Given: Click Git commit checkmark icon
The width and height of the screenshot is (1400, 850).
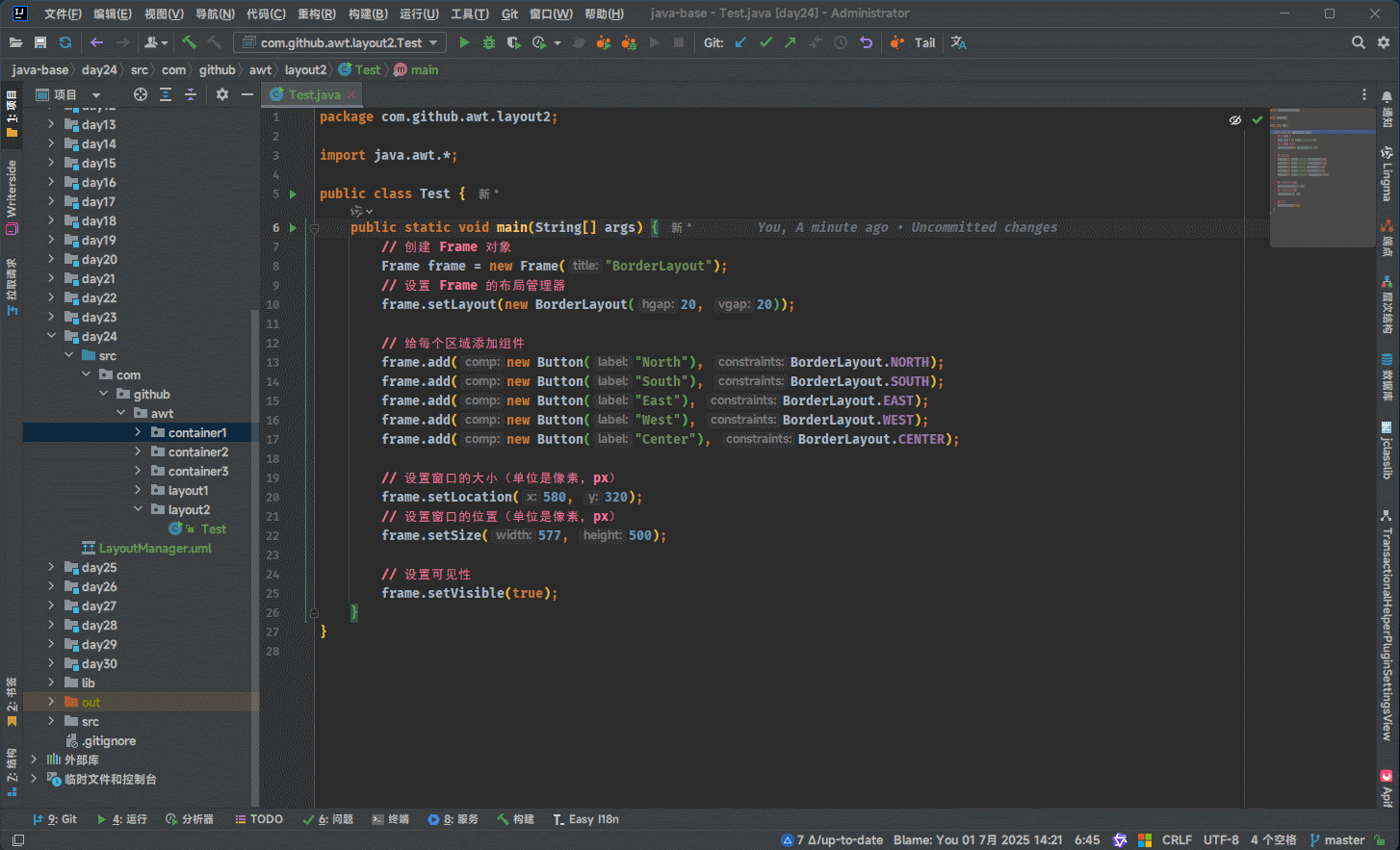Looking at the screenshot, I should click(765, 42).
